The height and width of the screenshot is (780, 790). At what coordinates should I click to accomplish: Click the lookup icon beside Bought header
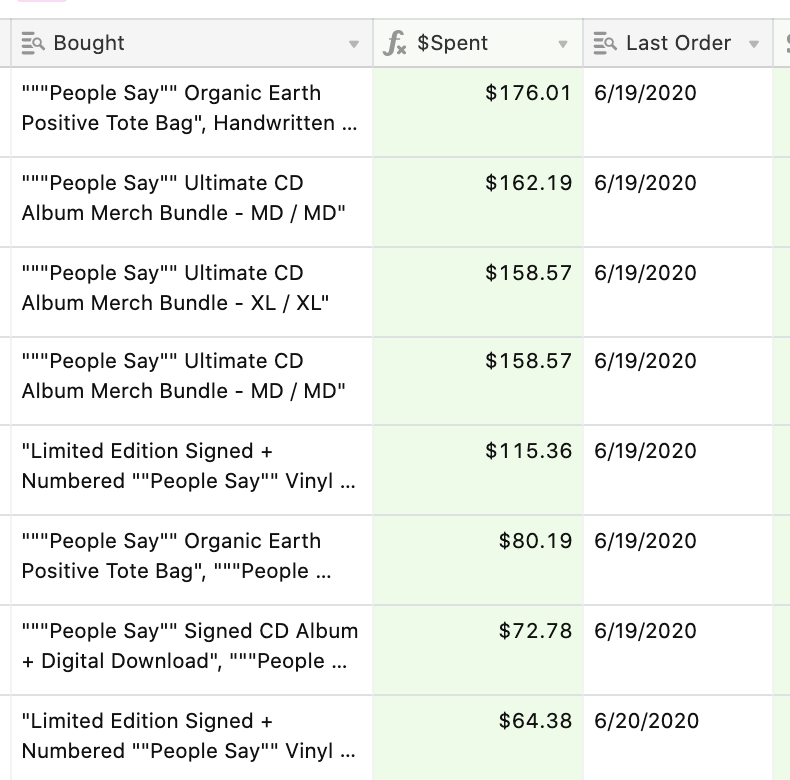pos(33,43)
